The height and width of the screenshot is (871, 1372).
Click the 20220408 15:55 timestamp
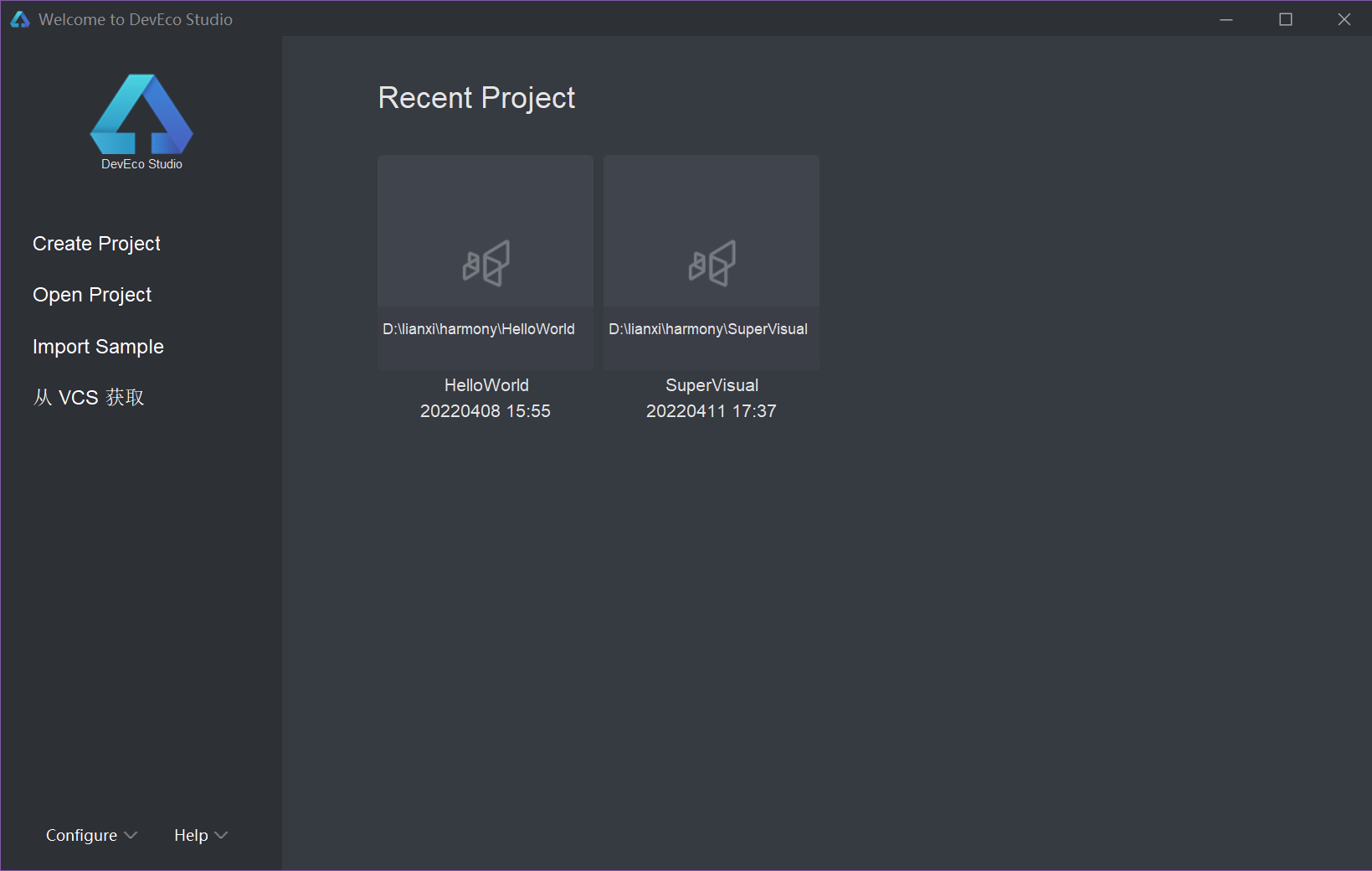486,411
